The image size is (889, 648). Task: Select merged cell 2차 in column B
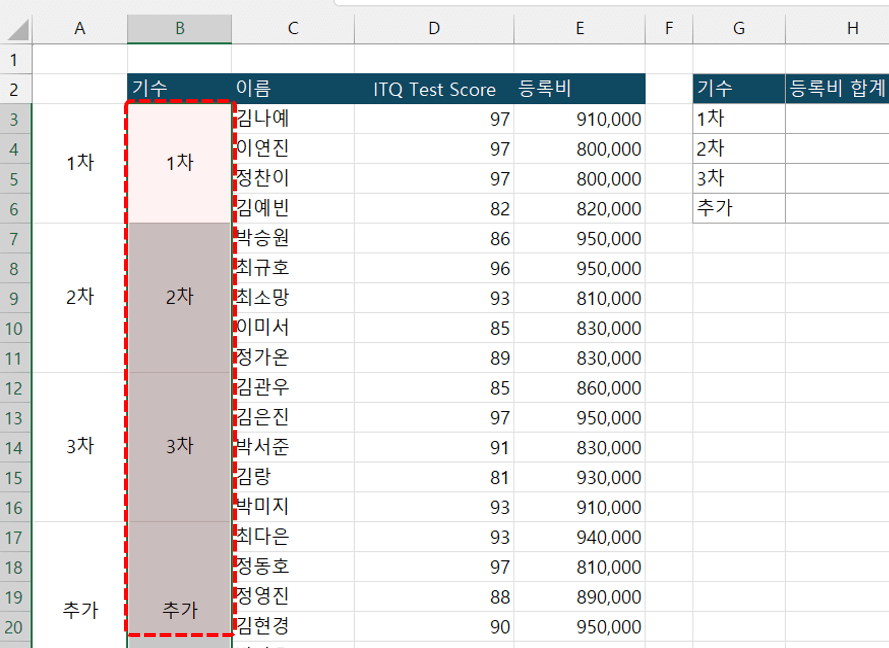(180, 298)
